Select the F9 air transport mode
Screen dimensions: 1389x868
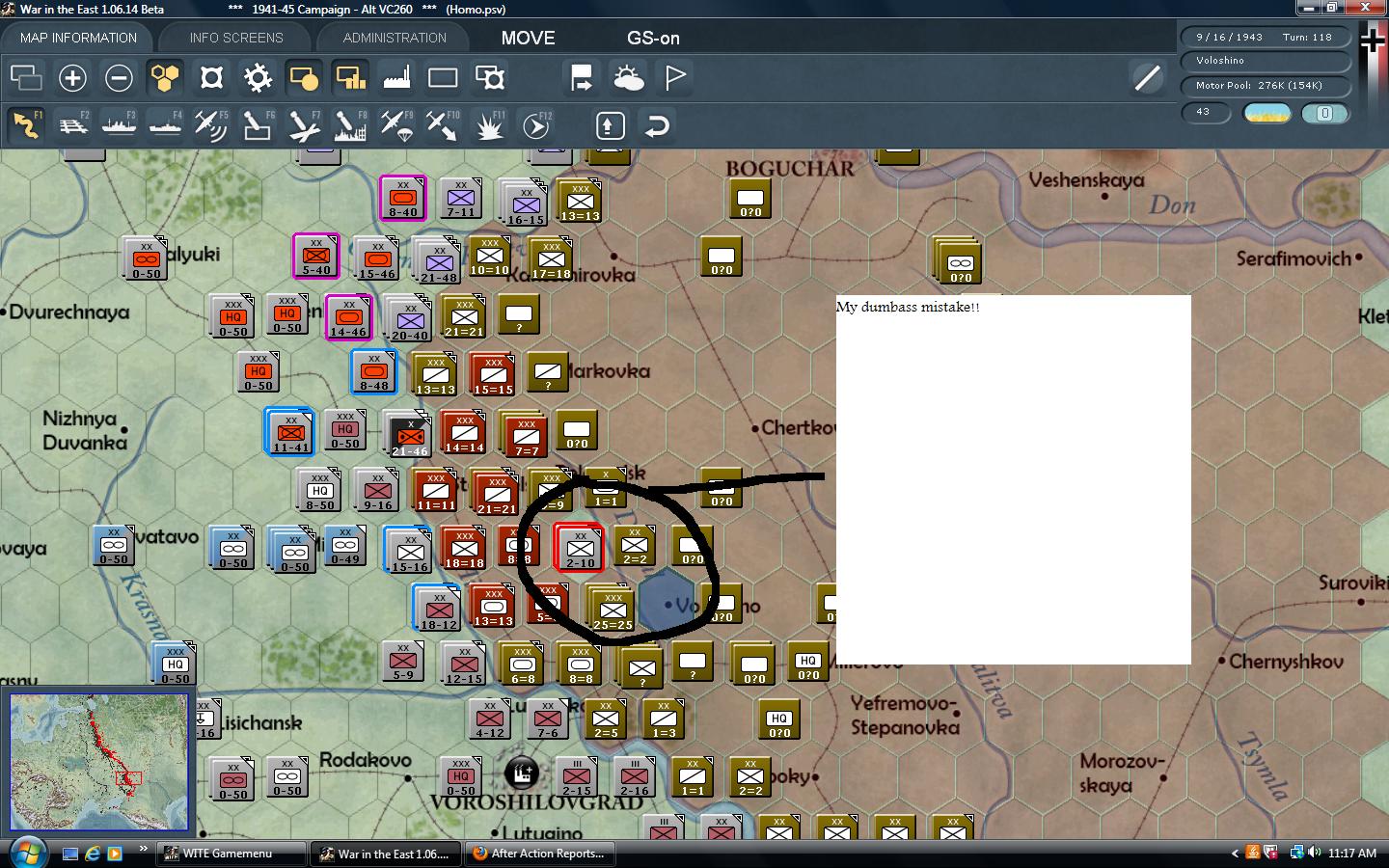396,125
